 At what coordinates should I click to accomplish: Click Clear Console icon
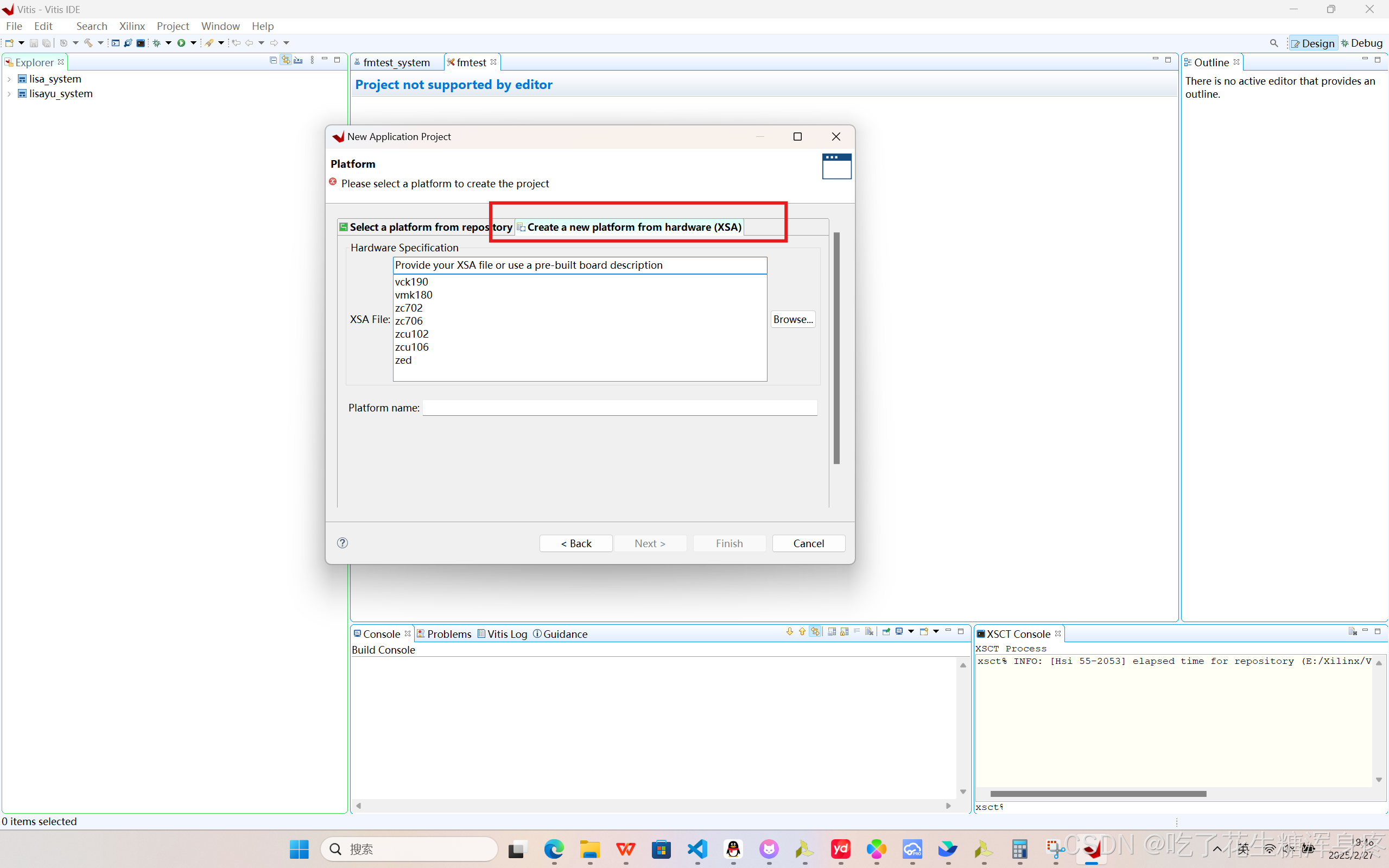pos(870,631)
